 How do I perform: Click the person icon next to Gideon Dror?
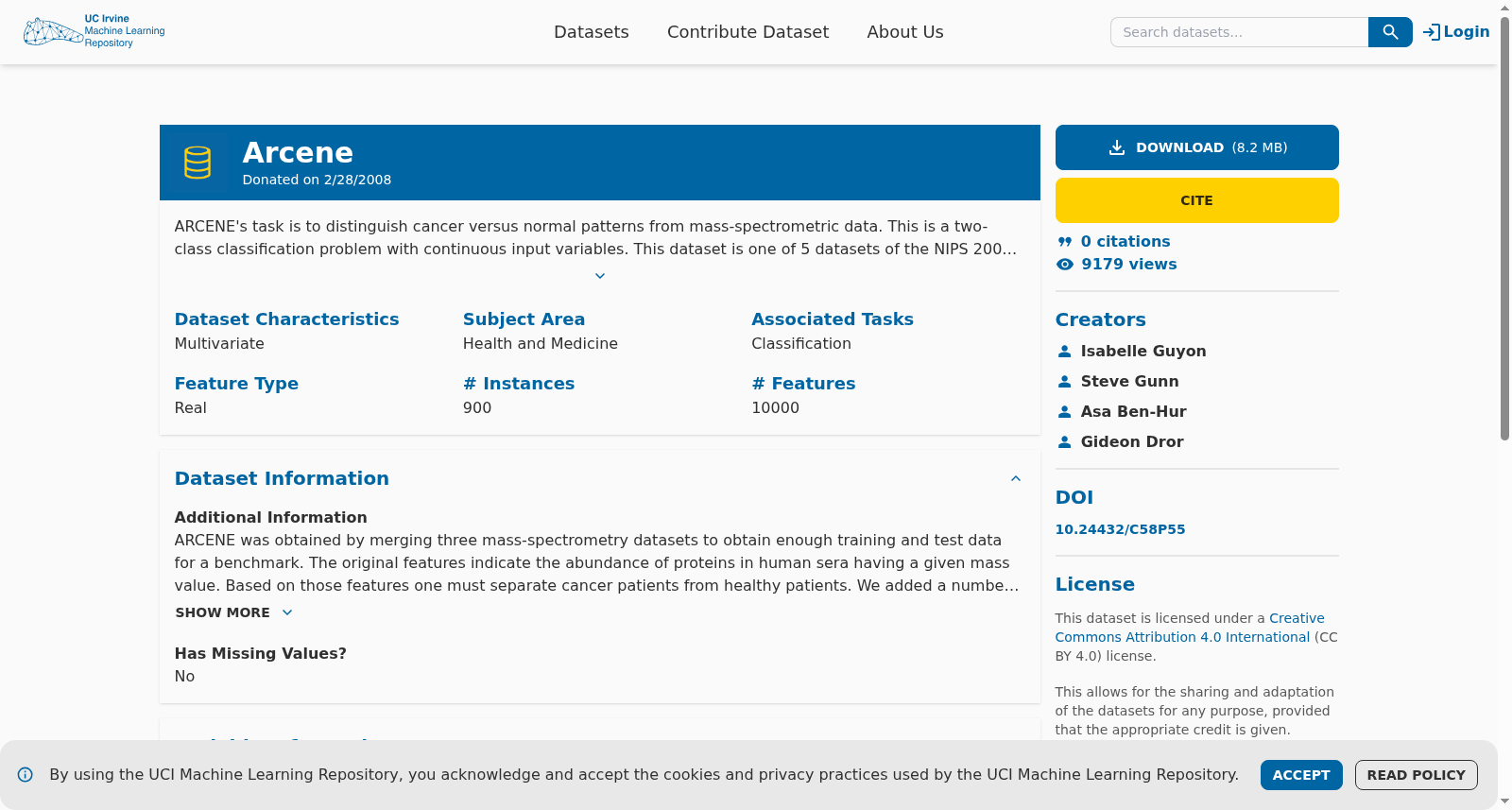(1065, 442)
